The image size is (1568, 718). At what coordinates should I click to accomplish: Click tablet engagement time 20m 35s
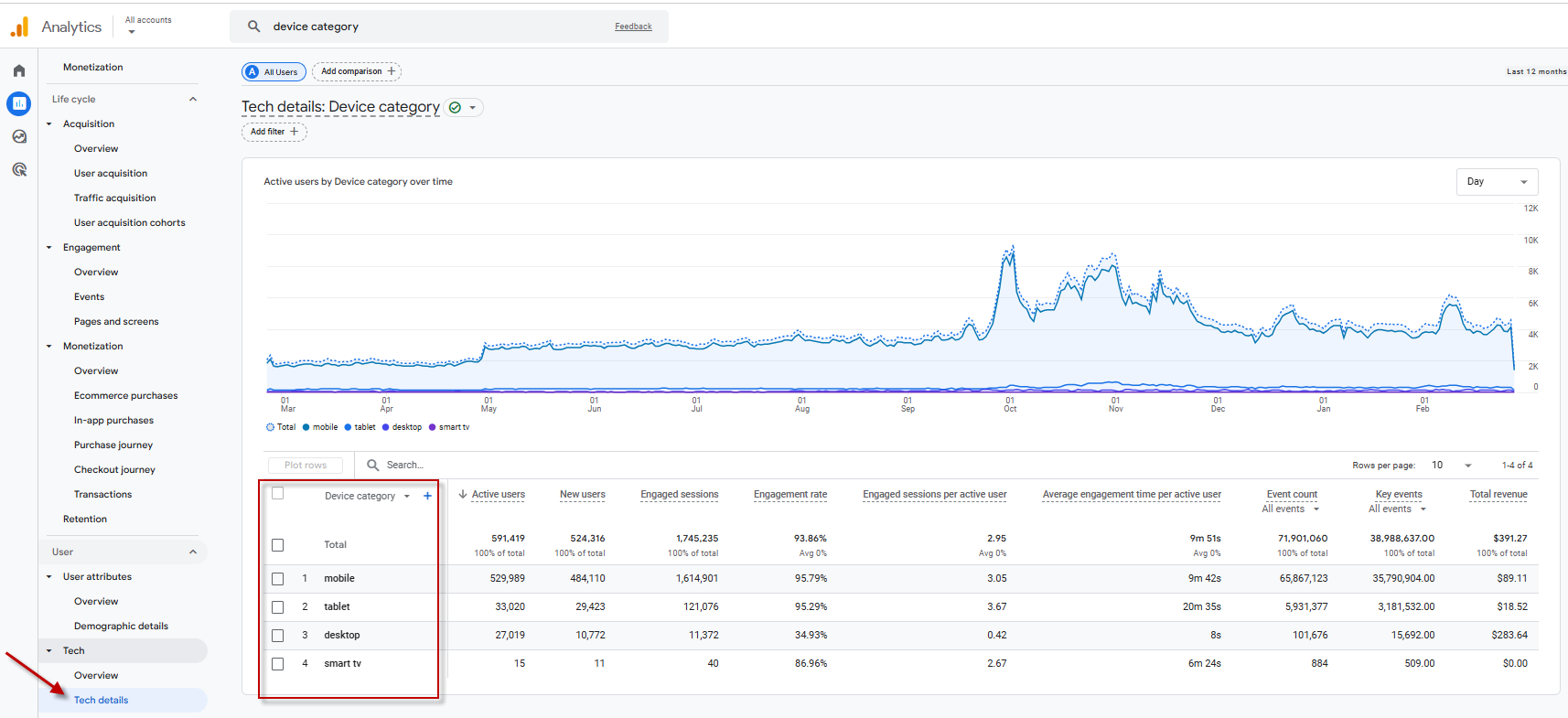pos(1202,606)
